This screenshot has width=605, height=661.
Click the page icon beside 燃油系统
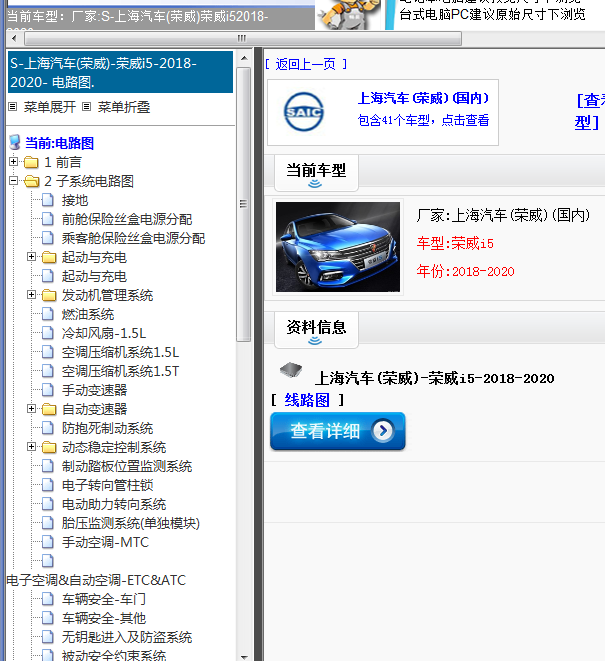[x=48, y=314]
